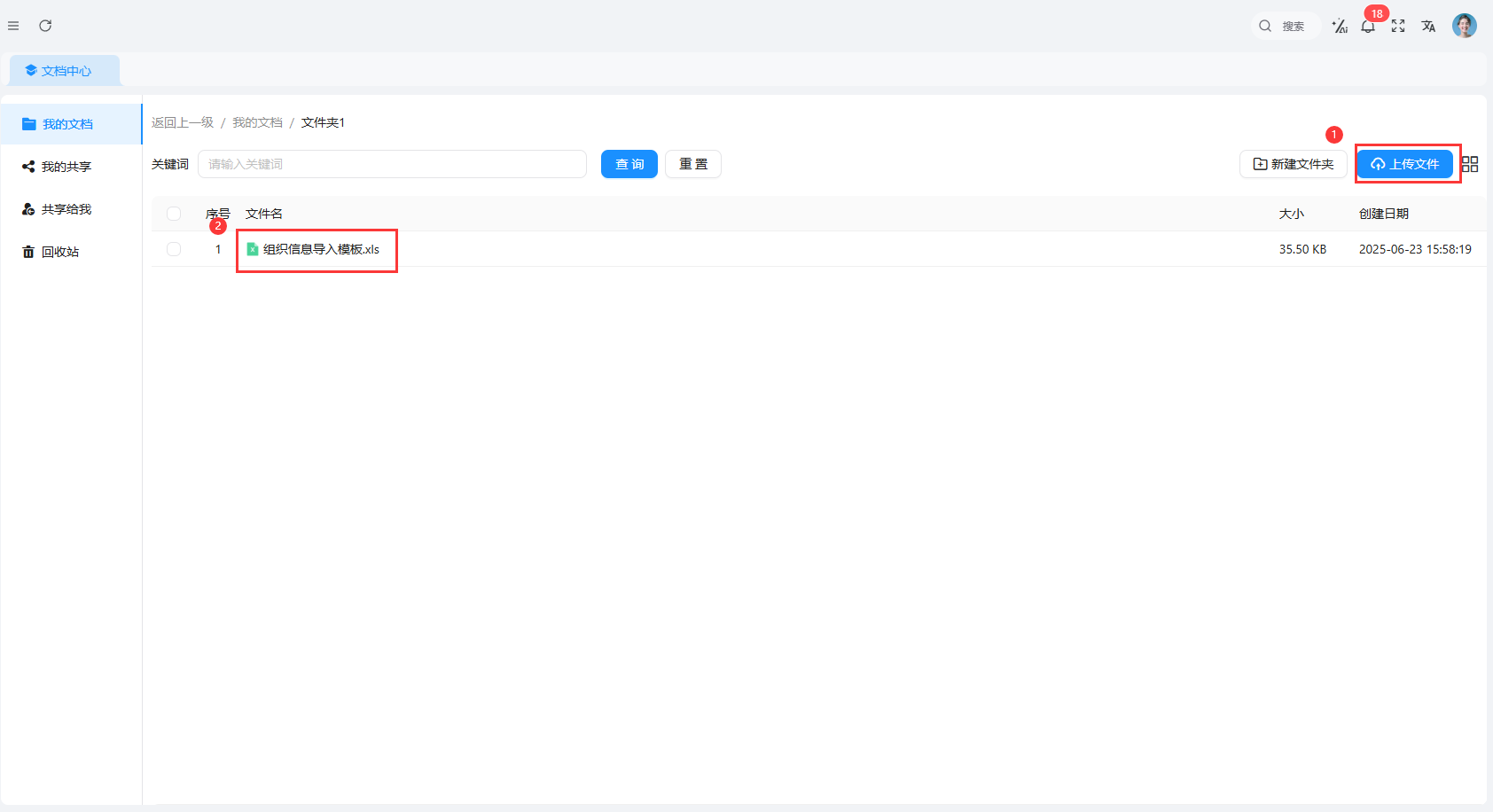Click the 重置 reset button
Screen dimensions: 1493x812
coord(693,164)
